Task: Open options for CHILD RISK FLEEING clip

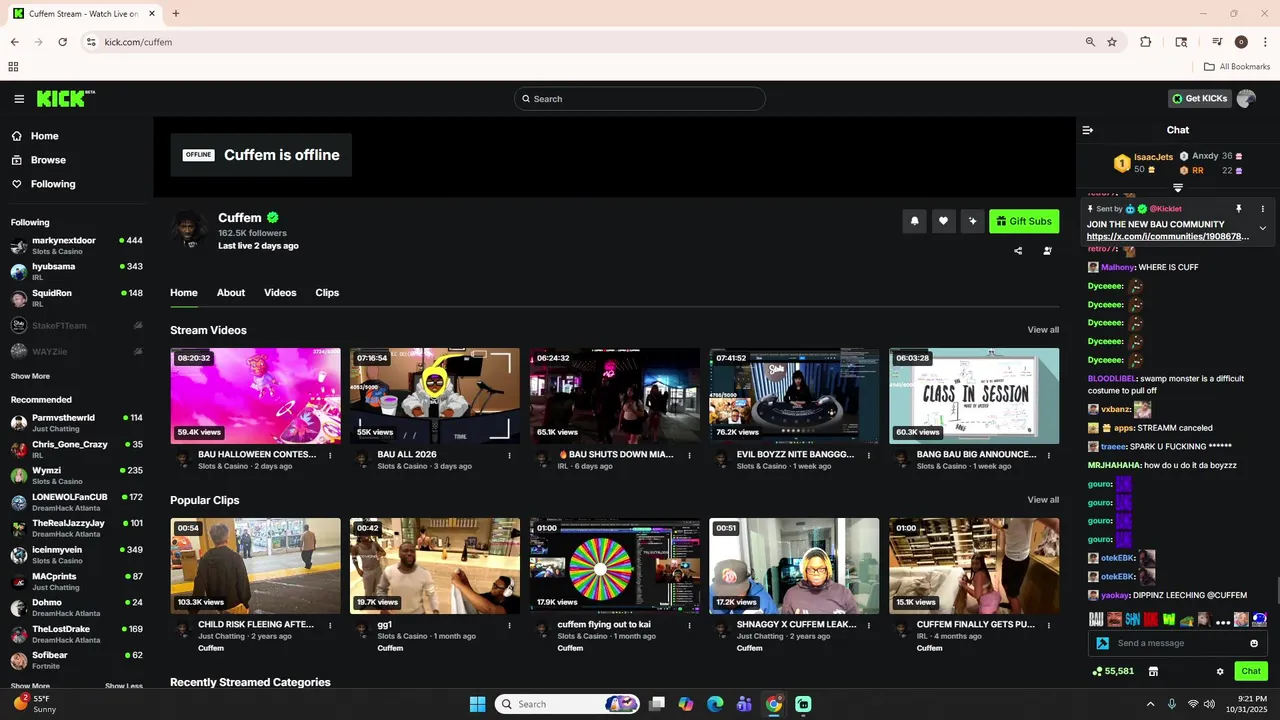Action: [330, 625]
